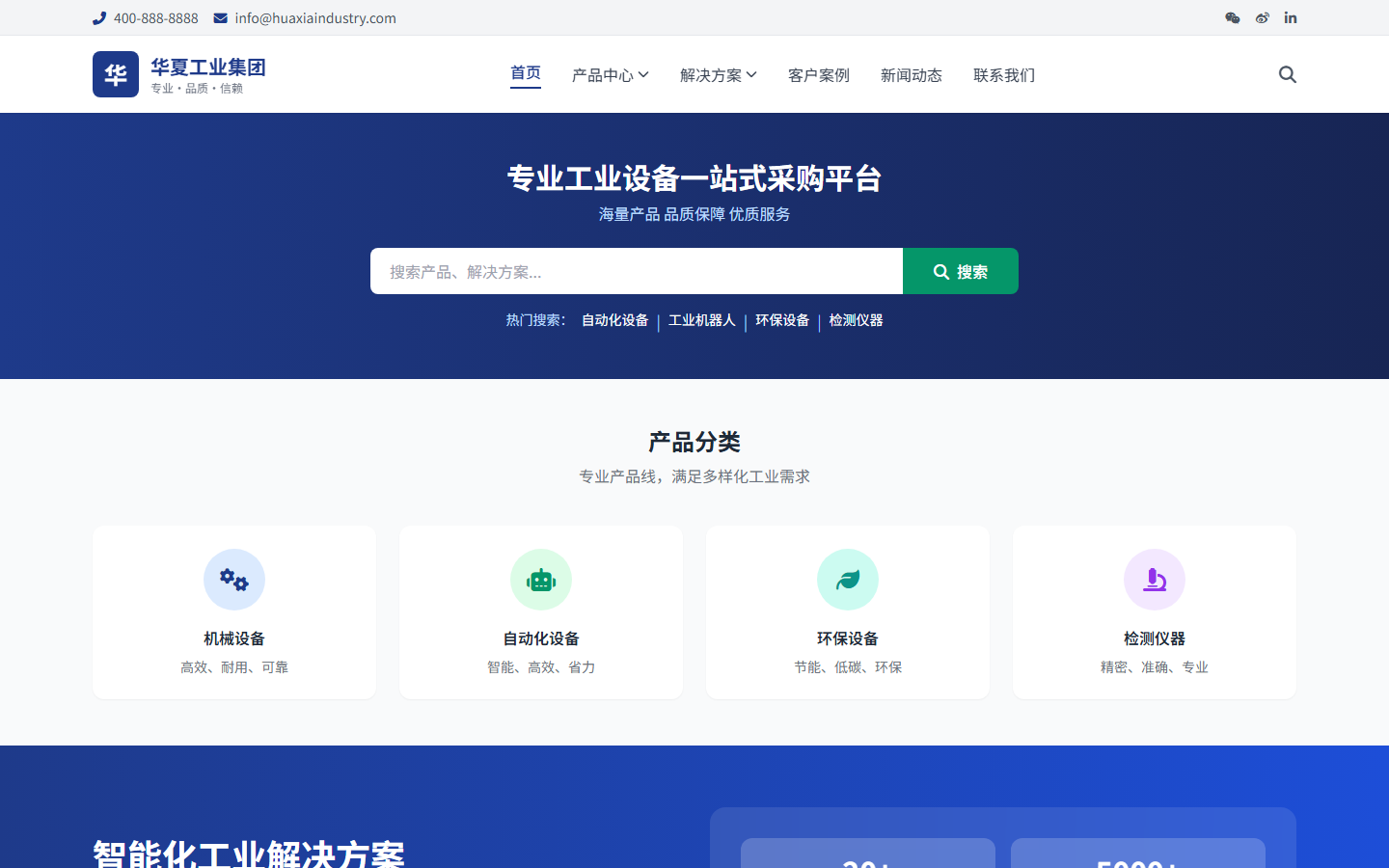
Task: Click the 工业机器人 hot search link
Action: (x=702, y=320)
